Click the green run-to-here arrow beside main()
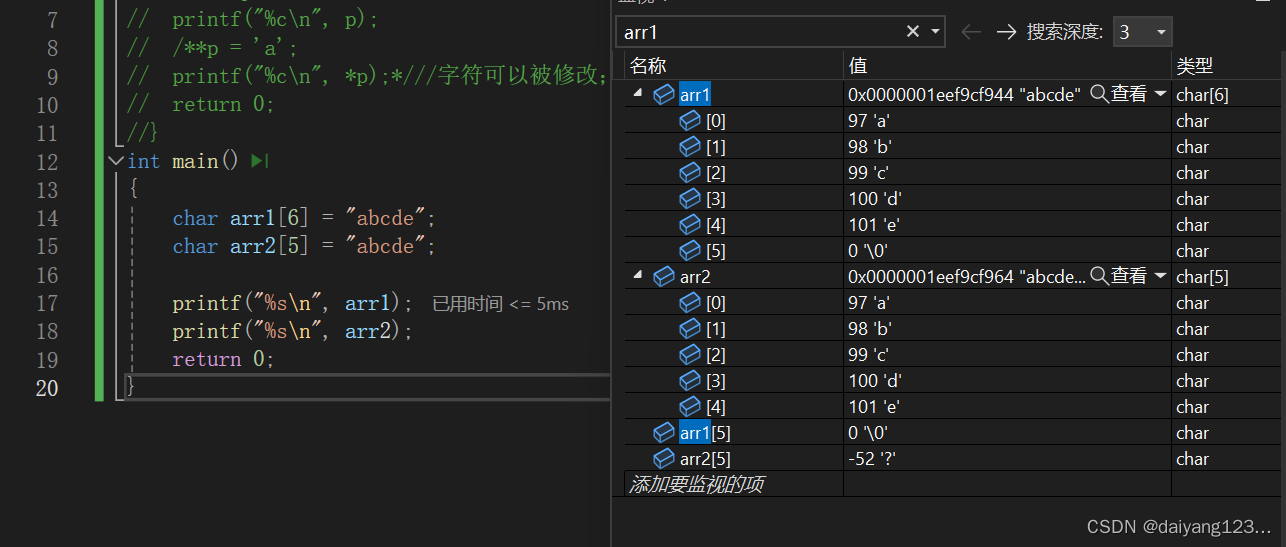This screenshot has height=547, width=1286. point(260,161)
